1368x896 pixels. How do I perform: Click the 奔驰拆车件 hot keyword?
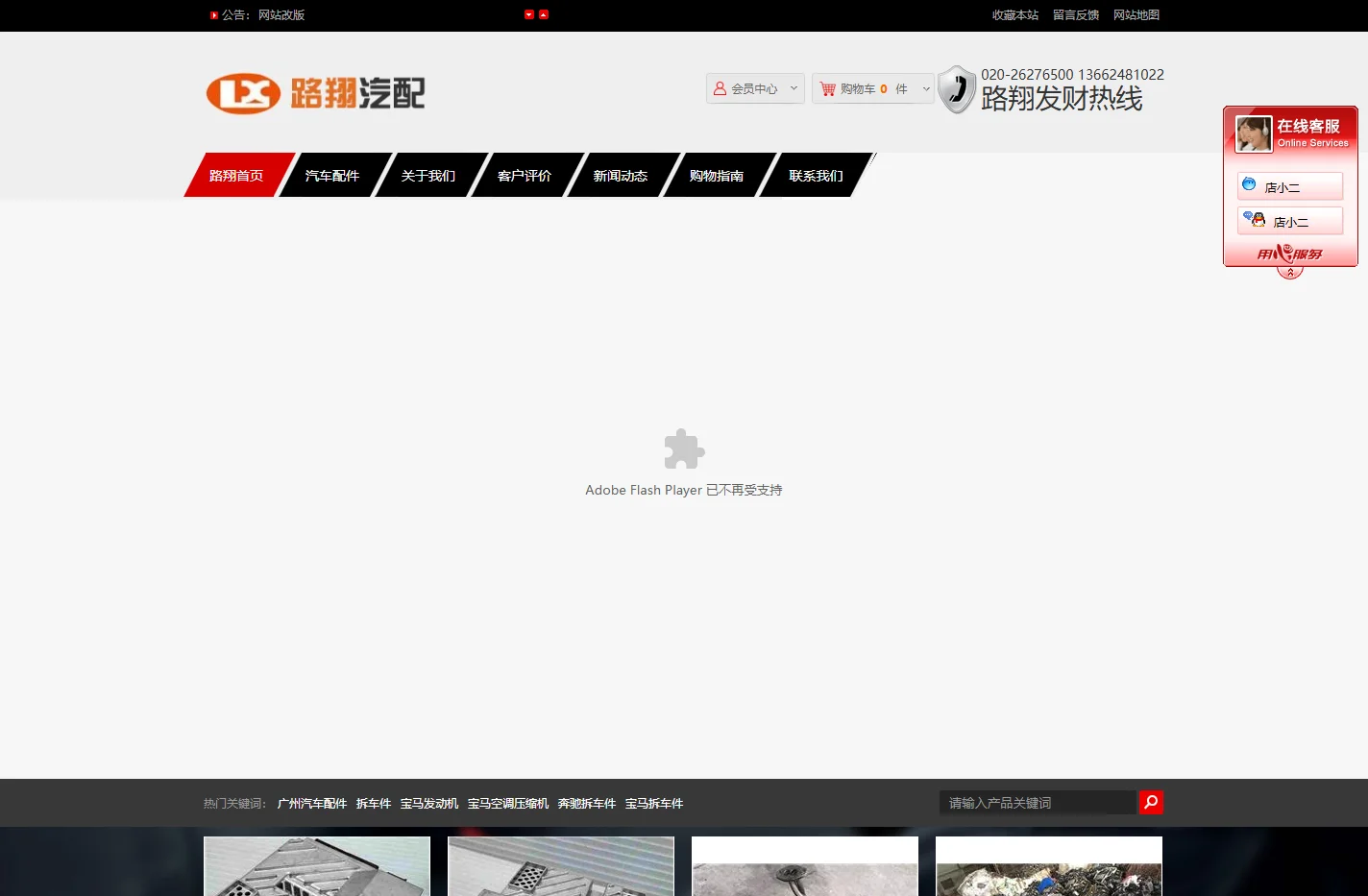(587, 804)
